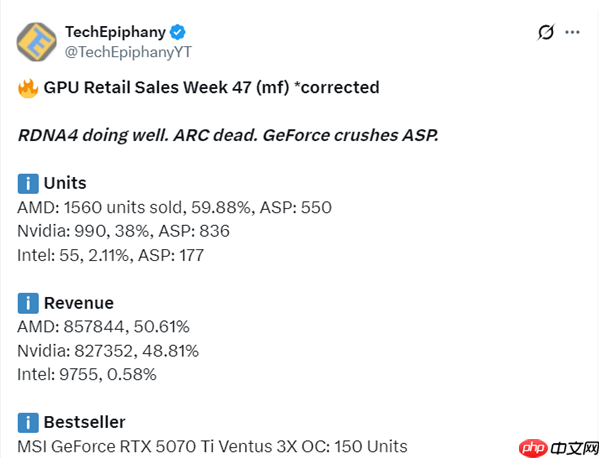Image resolution: width=600 pixels, height=458 pixels.
Task: Click the fire emoji before the headline
Action: coord(27,88)
